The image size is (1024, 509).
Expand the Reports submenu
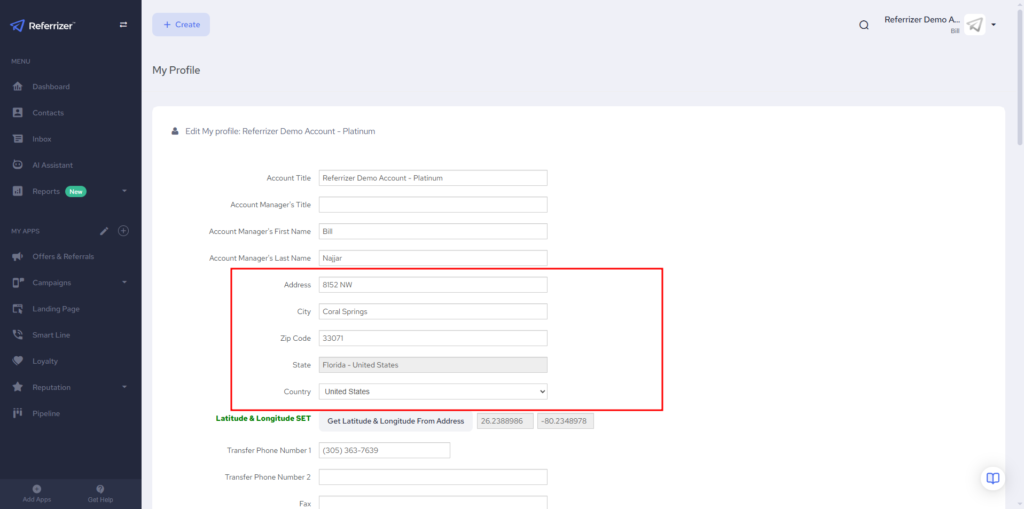[124, 191]
